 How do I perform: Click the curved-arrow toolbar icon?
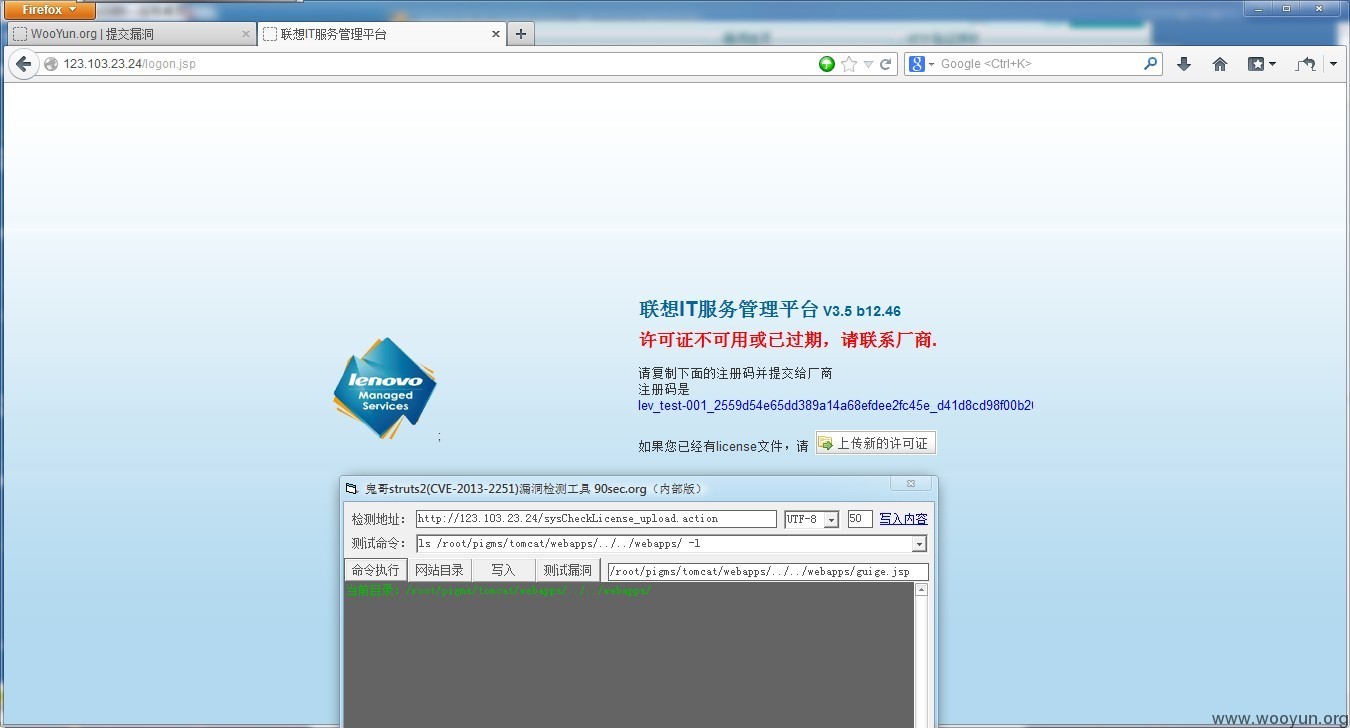tap(1306, 64)
